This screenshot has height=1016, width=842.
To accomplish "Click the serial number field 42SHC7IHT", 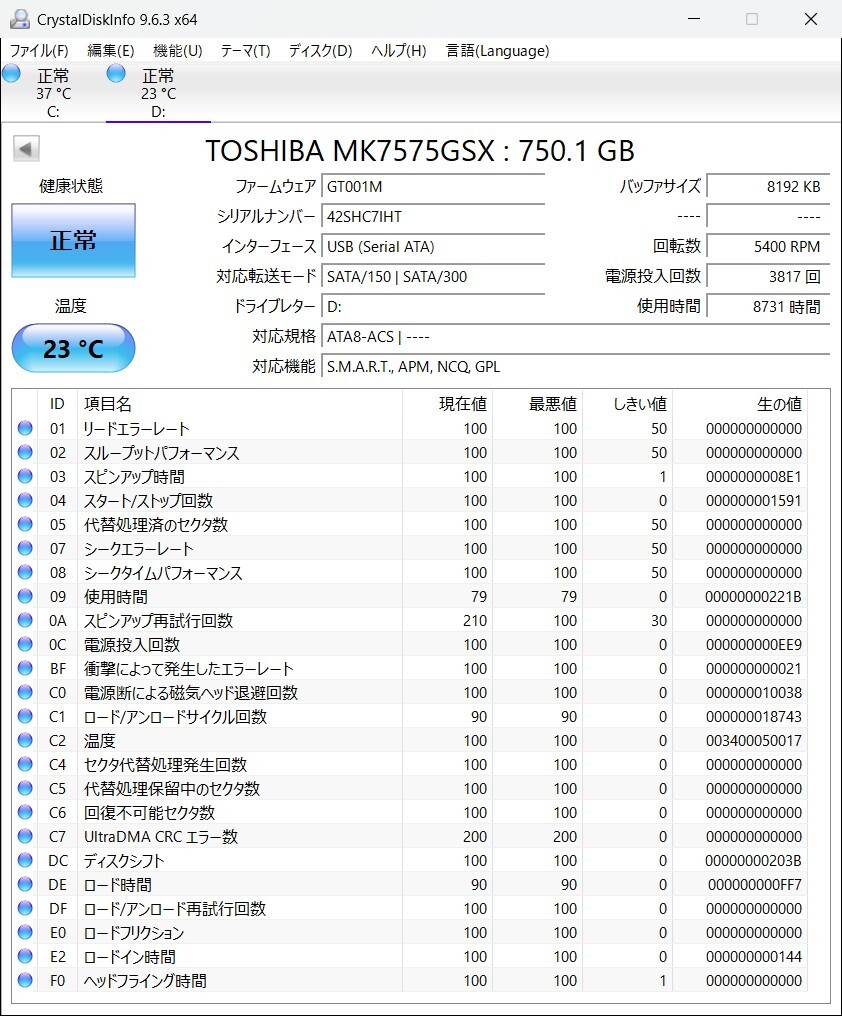I will [x=432, y=216].
